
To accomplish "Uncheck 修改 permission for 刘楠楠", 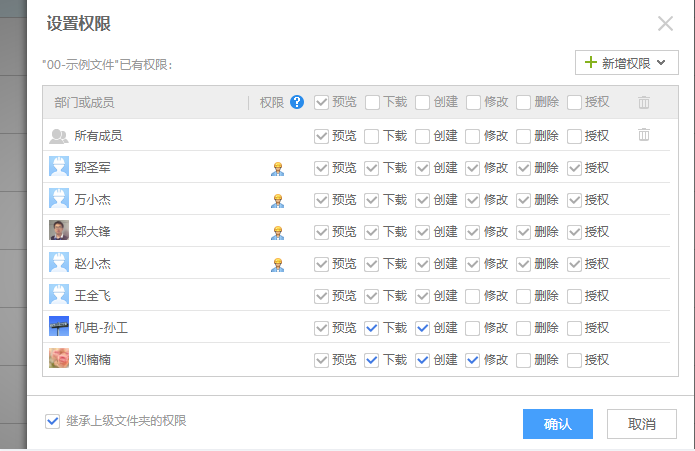I will click(472, 360).
